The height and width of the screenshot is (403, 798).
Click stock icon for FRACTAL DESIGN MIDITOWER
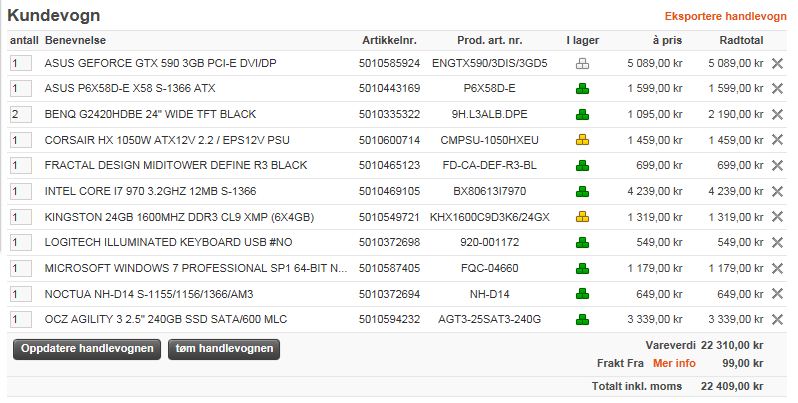582,166
